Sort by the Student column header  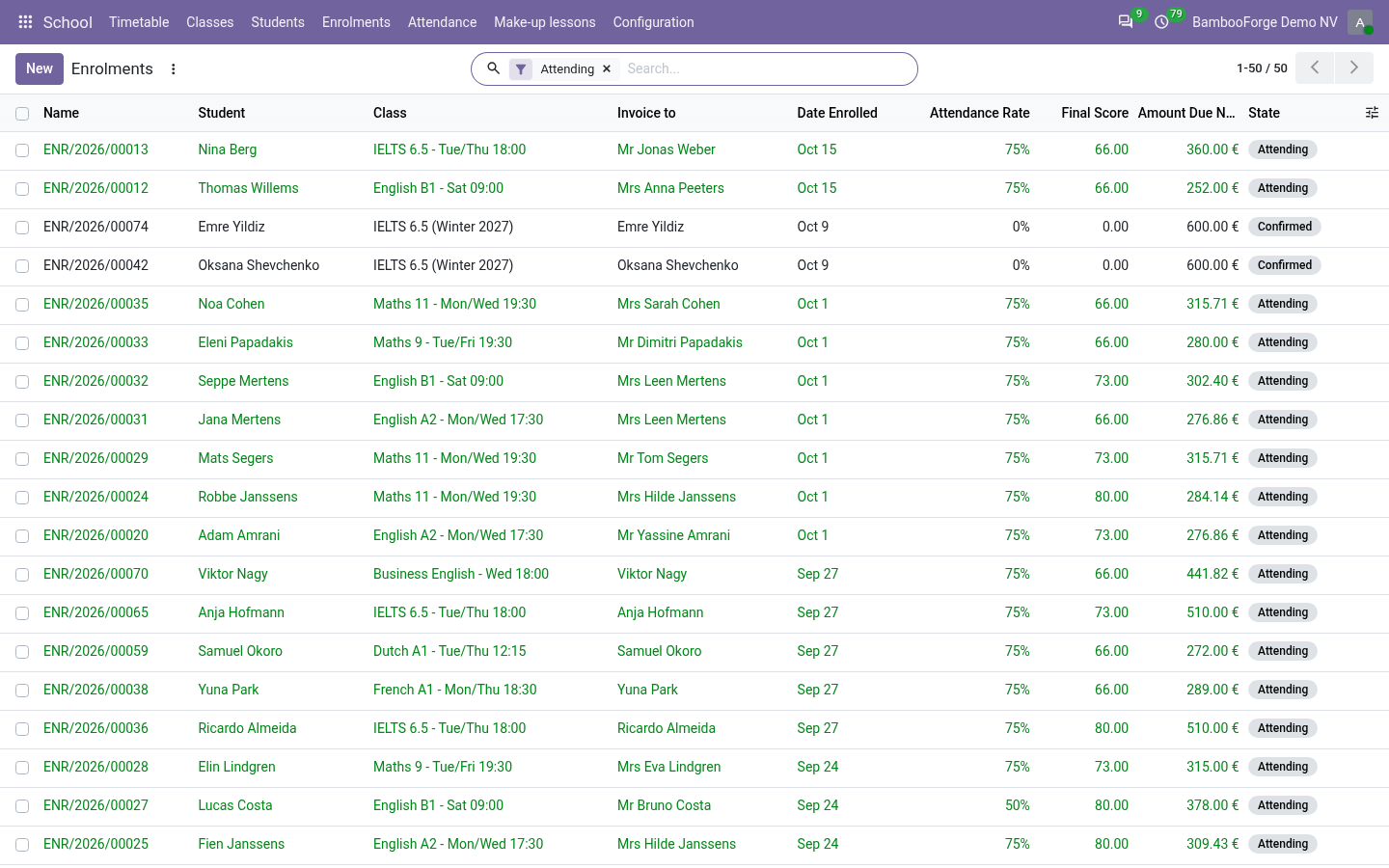[x=222, y=113]
